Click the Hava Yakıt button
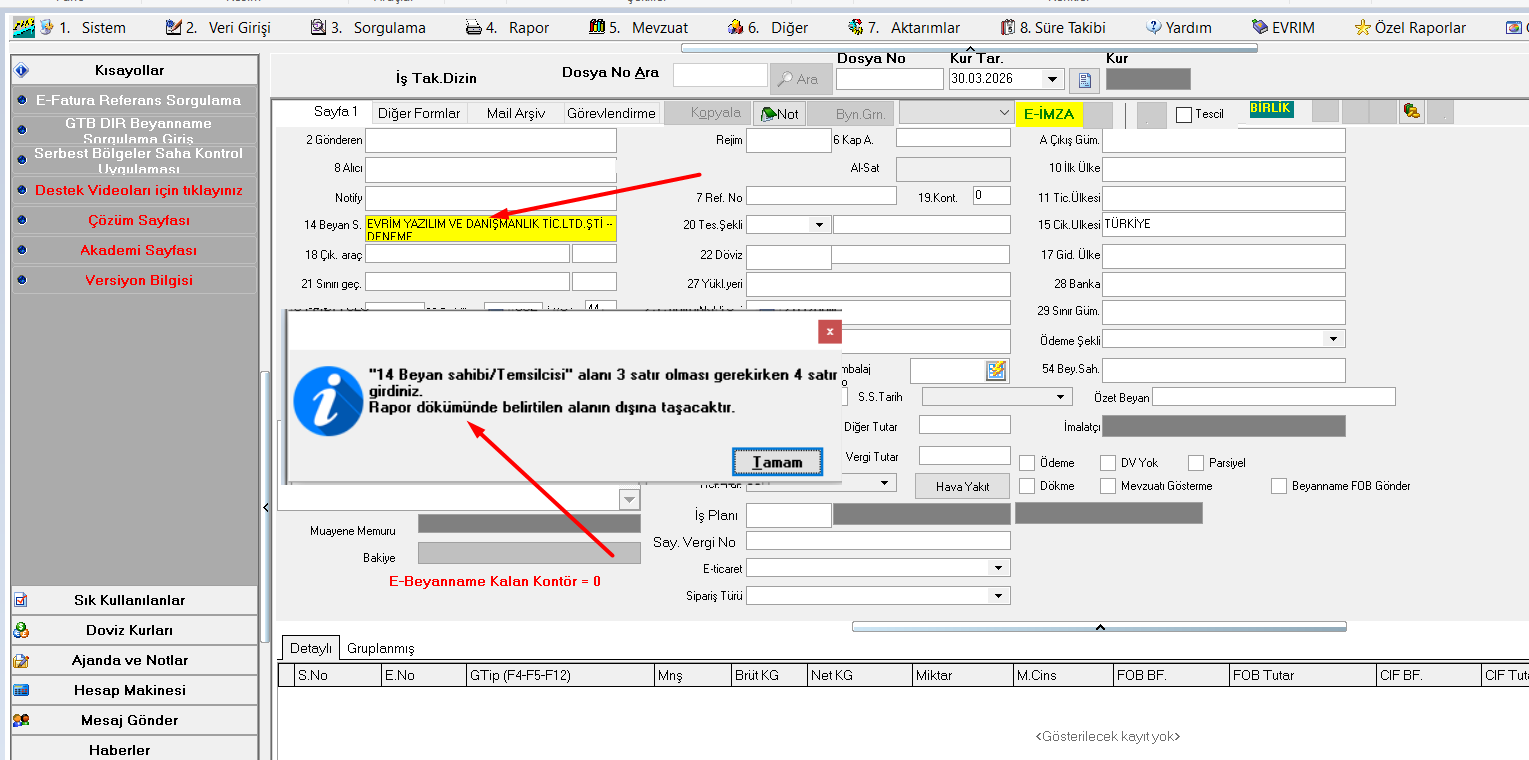The image size is (1529, 760). (x=962, y=486)
